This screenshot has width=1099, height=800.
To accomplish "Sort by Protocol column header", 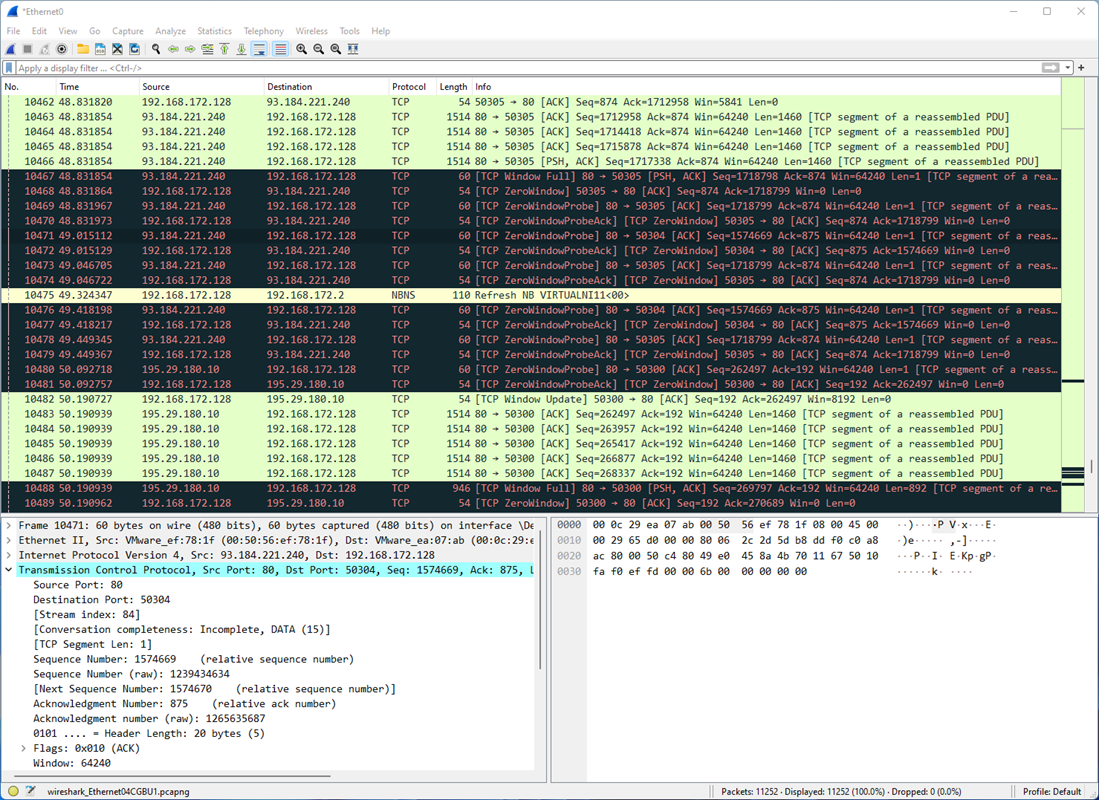I will (412, 87).
